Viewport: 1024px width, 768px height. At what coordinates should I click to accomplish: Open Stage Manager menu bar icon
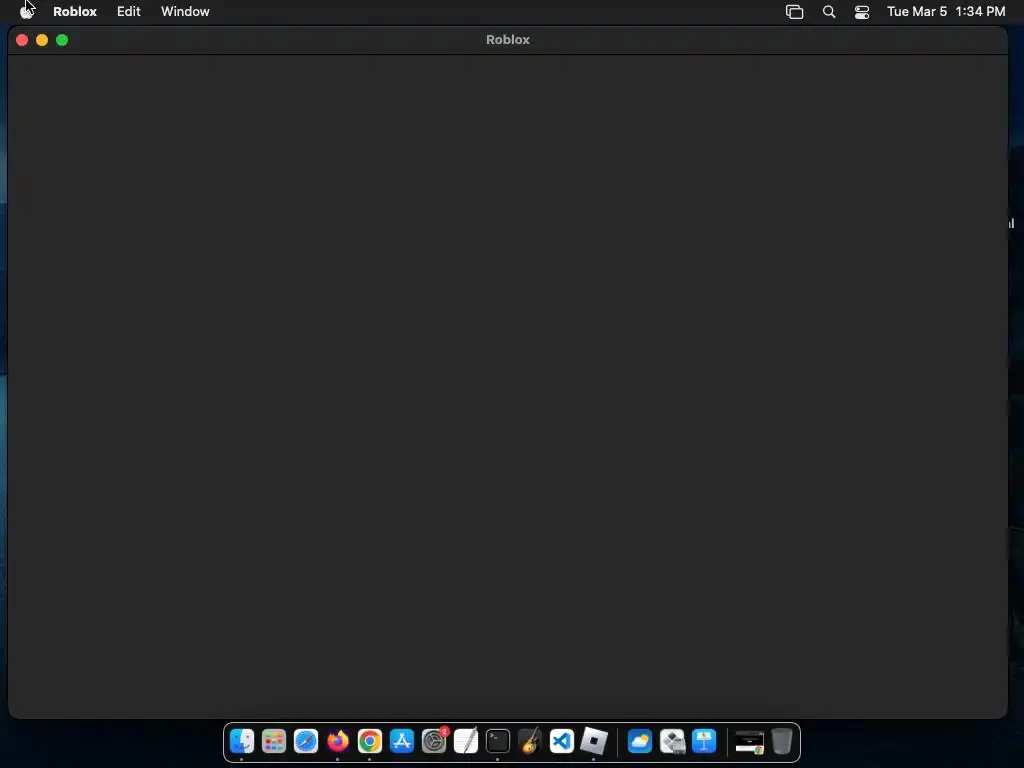click(x=794, y=12)
